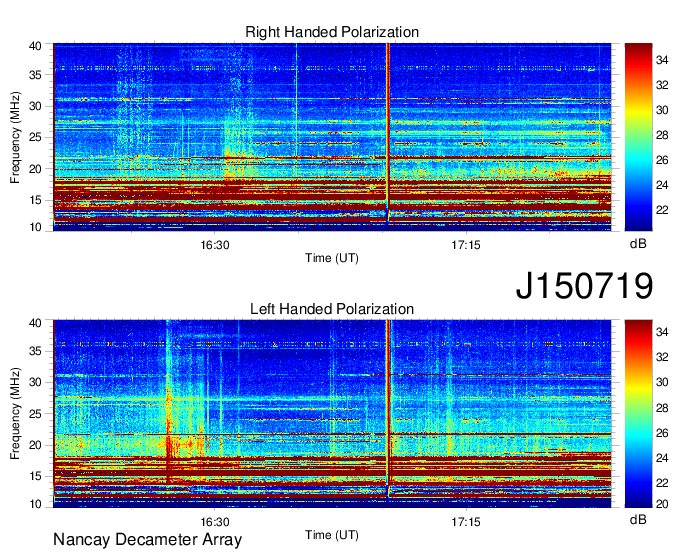Image resolution: width=680 pixels, height=552 pixels.
Task: Click 10 MHz tick on left-handed plot
Action: (x=36, y=504)
